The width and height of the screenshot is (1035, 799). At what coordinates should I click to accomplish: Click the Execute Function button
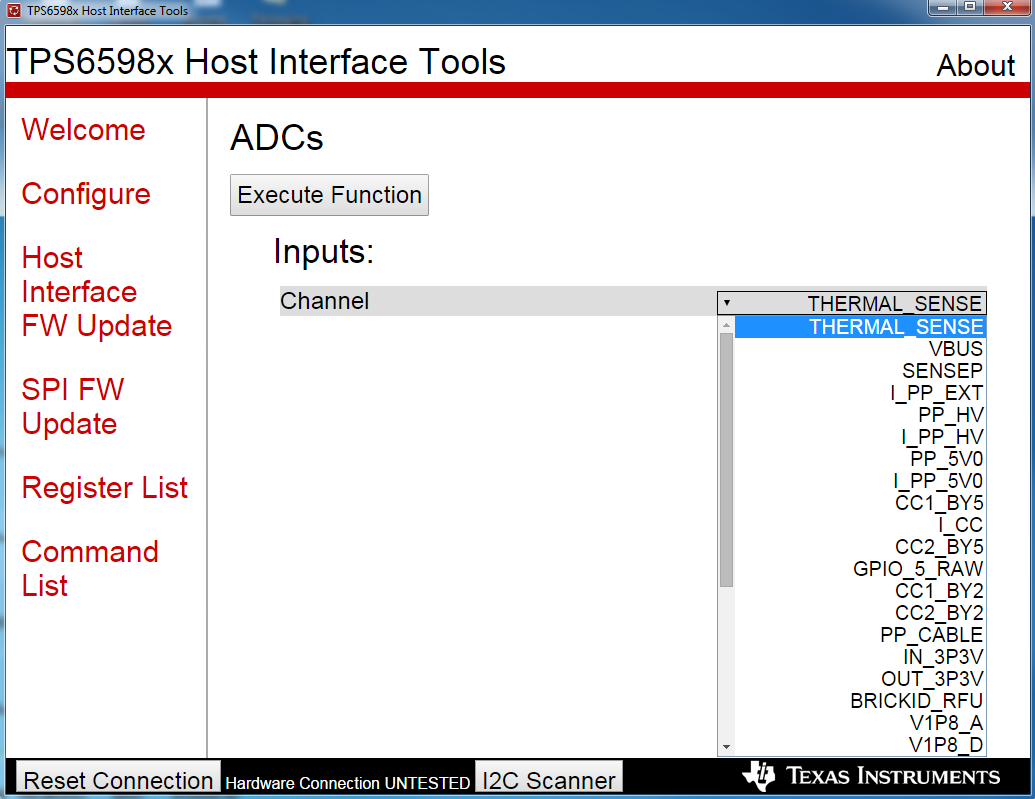329,195
